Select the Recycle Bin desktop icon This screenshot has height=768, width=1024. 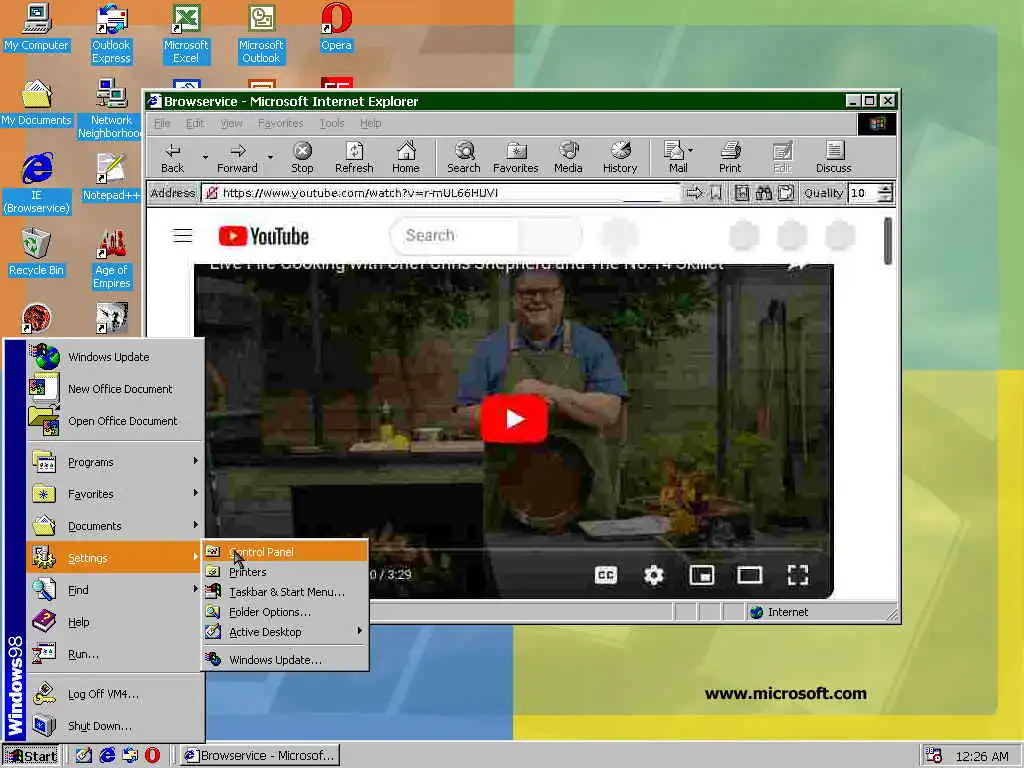(x=37, y=252)
